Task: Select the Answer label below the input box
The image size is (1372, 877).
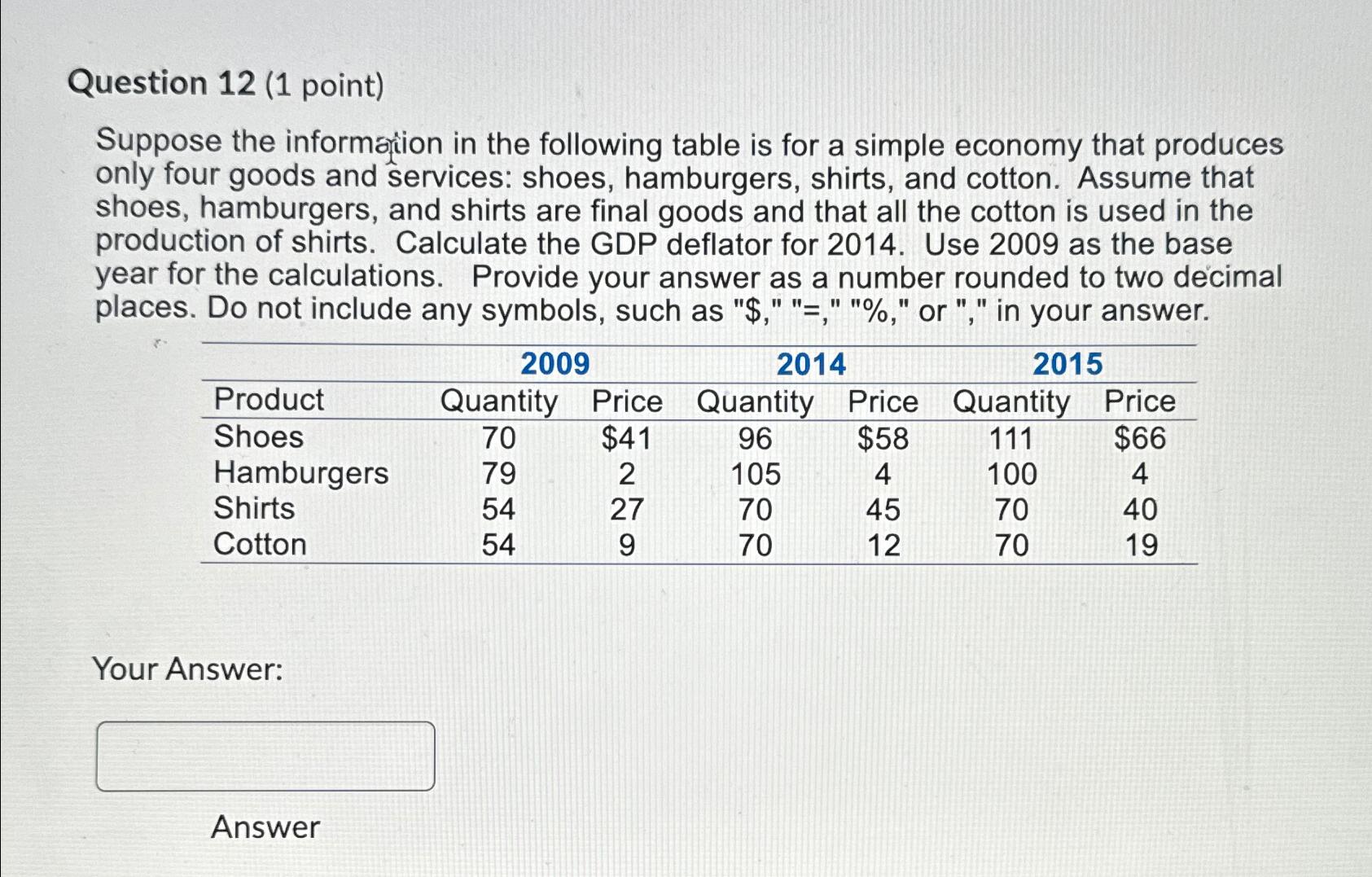Action: pos(263,827)
